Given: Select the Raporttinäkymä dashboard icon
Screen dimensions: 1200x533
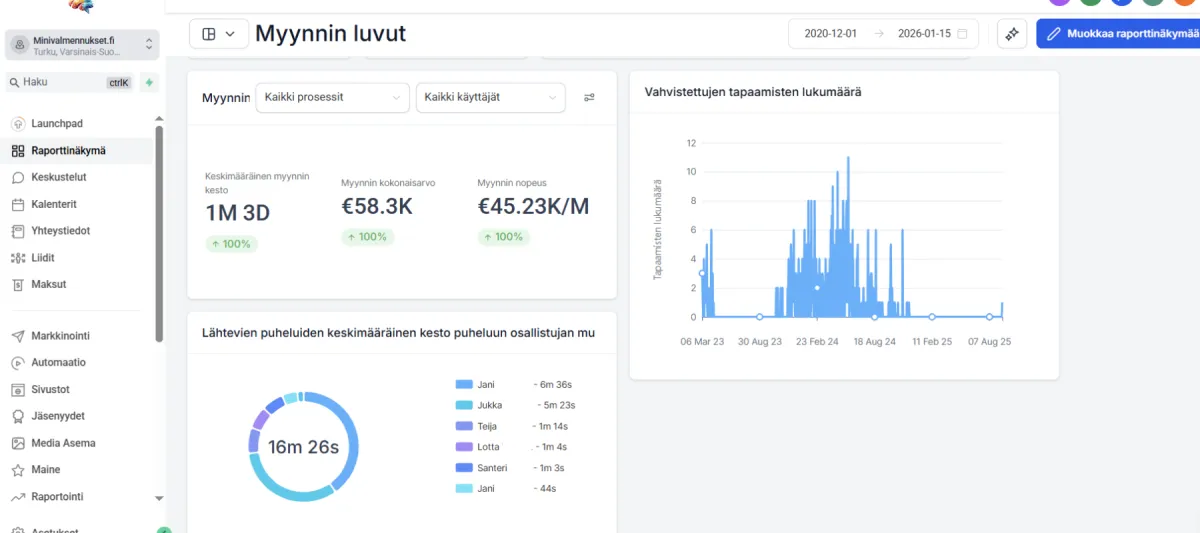Looking at the screenshot, I should point(18,151).
